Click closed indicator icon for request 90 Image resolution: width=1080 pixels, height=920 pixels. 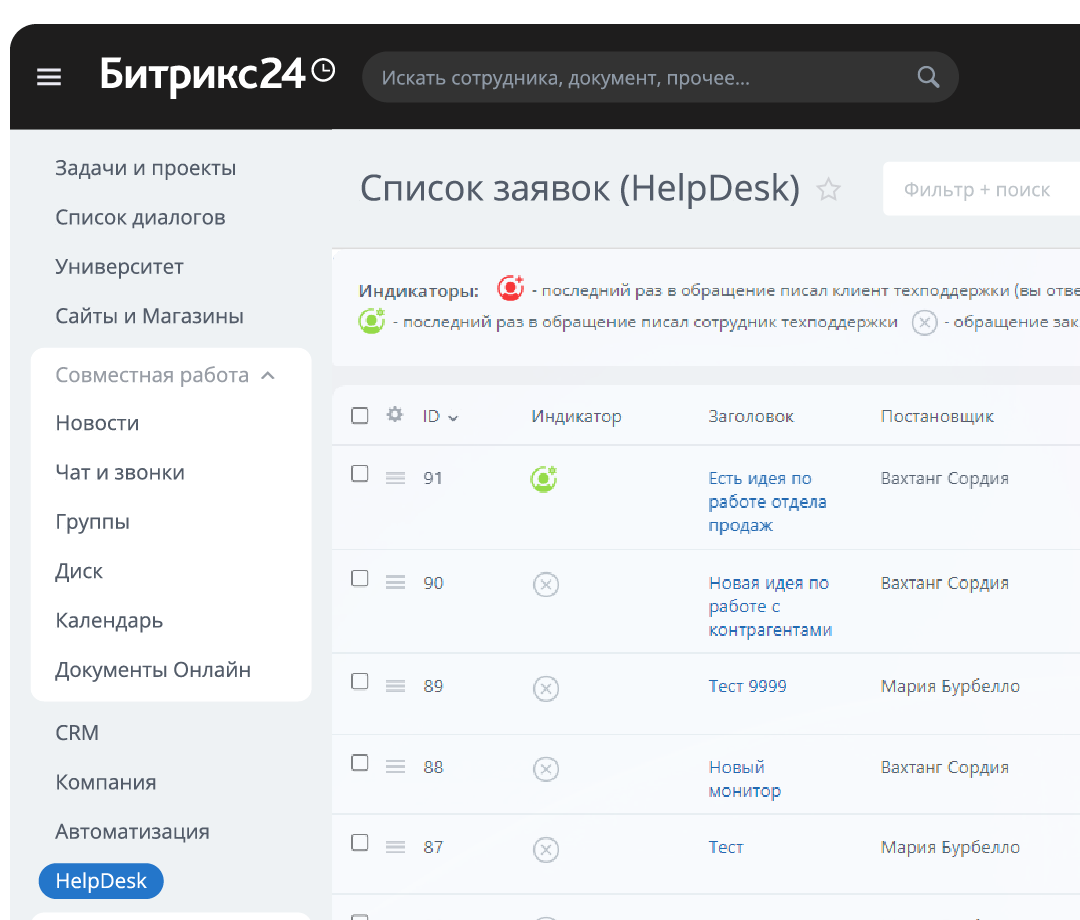point(545,585)
